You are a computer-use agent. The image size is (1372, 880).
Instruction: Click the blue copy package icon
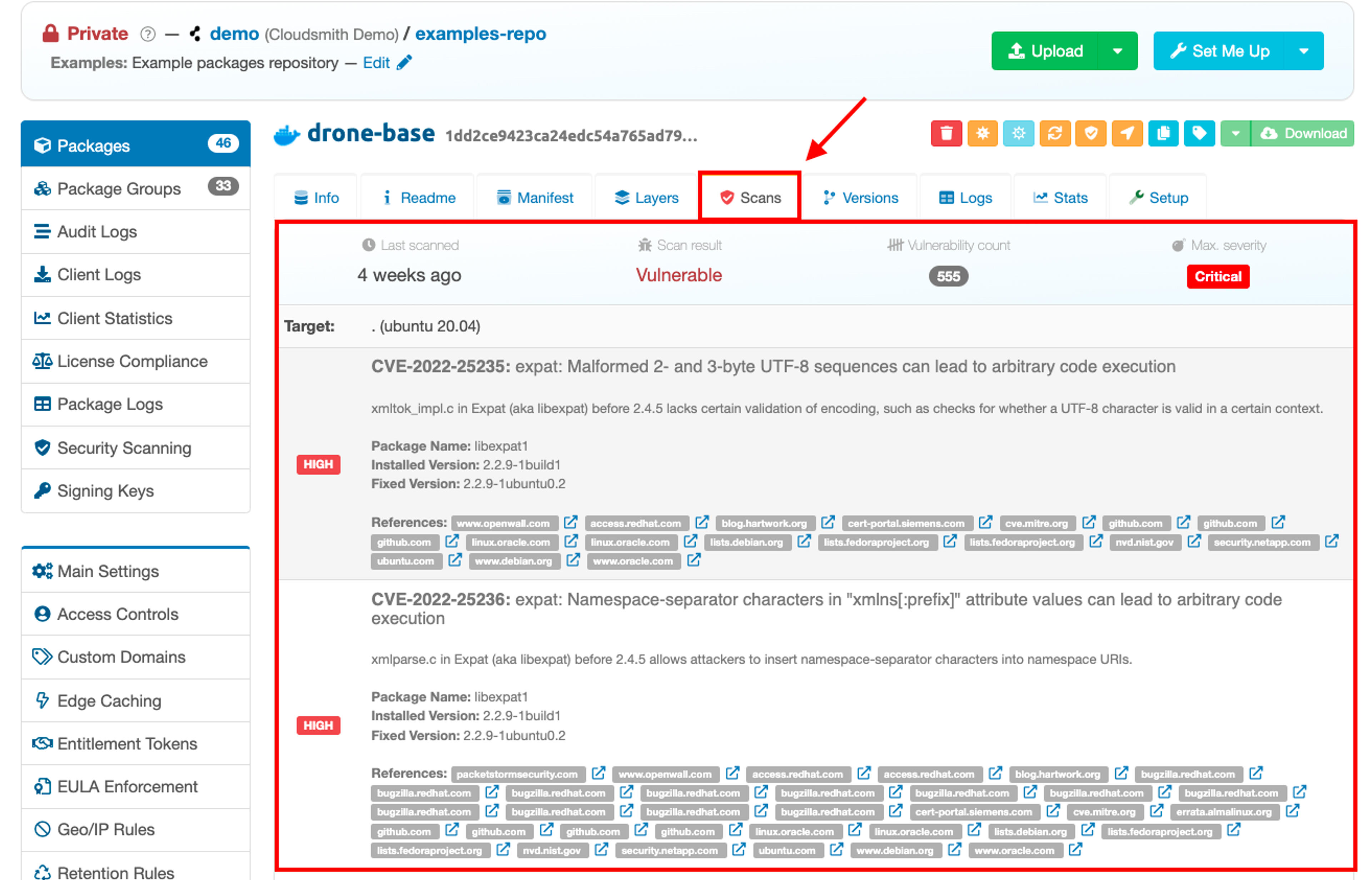coord(1163,134)
